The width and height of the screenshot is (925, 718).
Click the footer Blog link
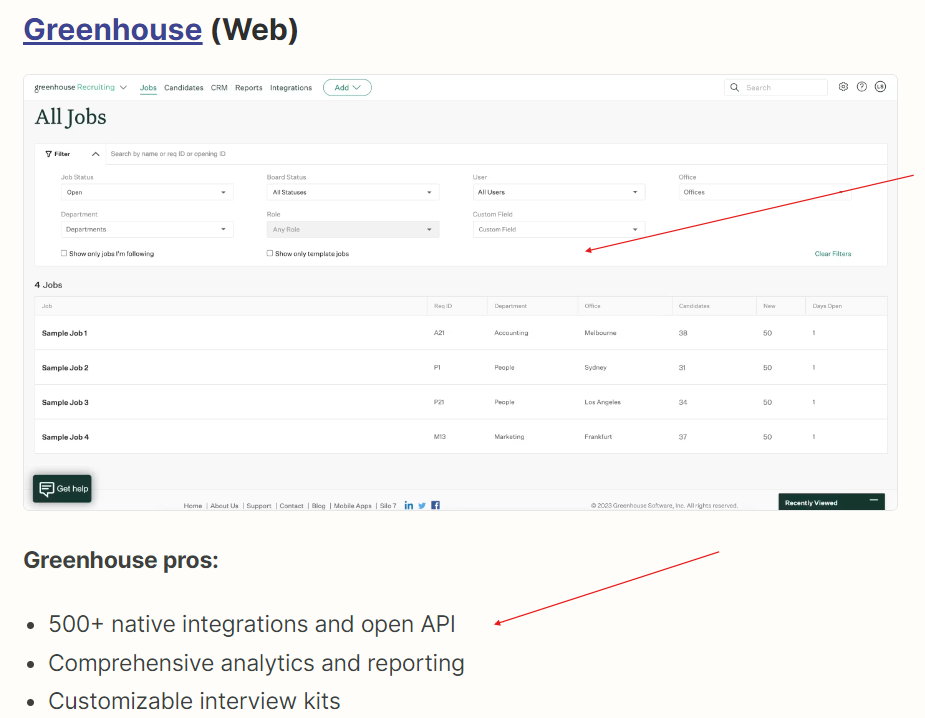[x=319, y=506]
